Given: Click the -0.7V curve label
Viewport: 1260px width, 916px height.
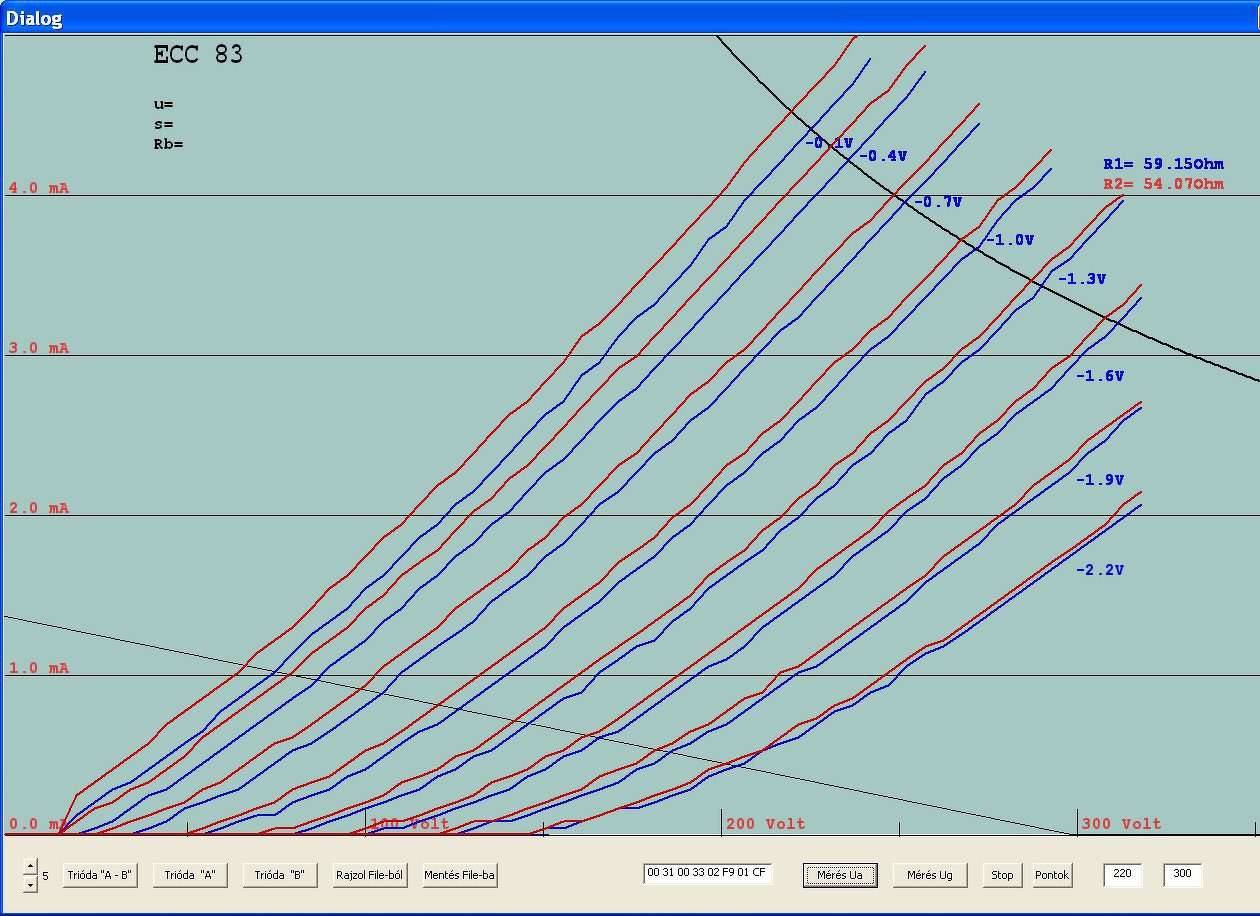Looking at the screenshot, I should tap(938, 202).
